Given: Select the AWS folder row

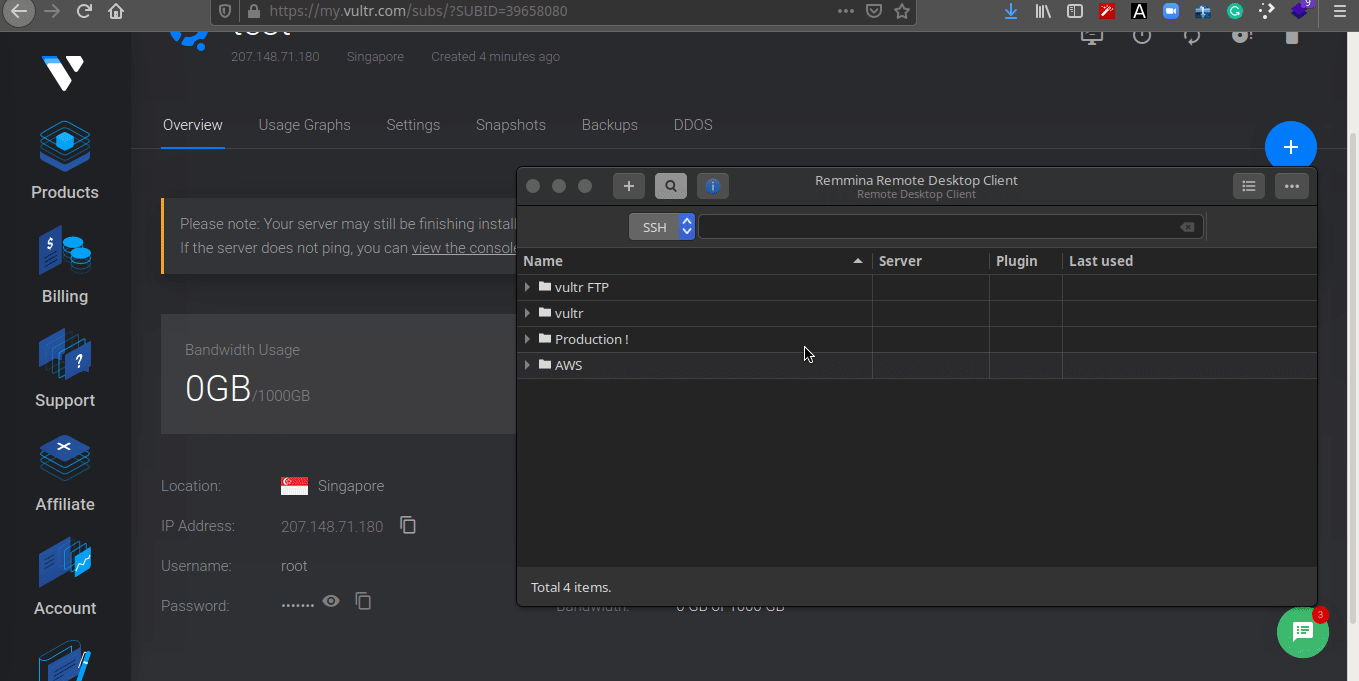Looking at the screenshot, I should (917, 365).
